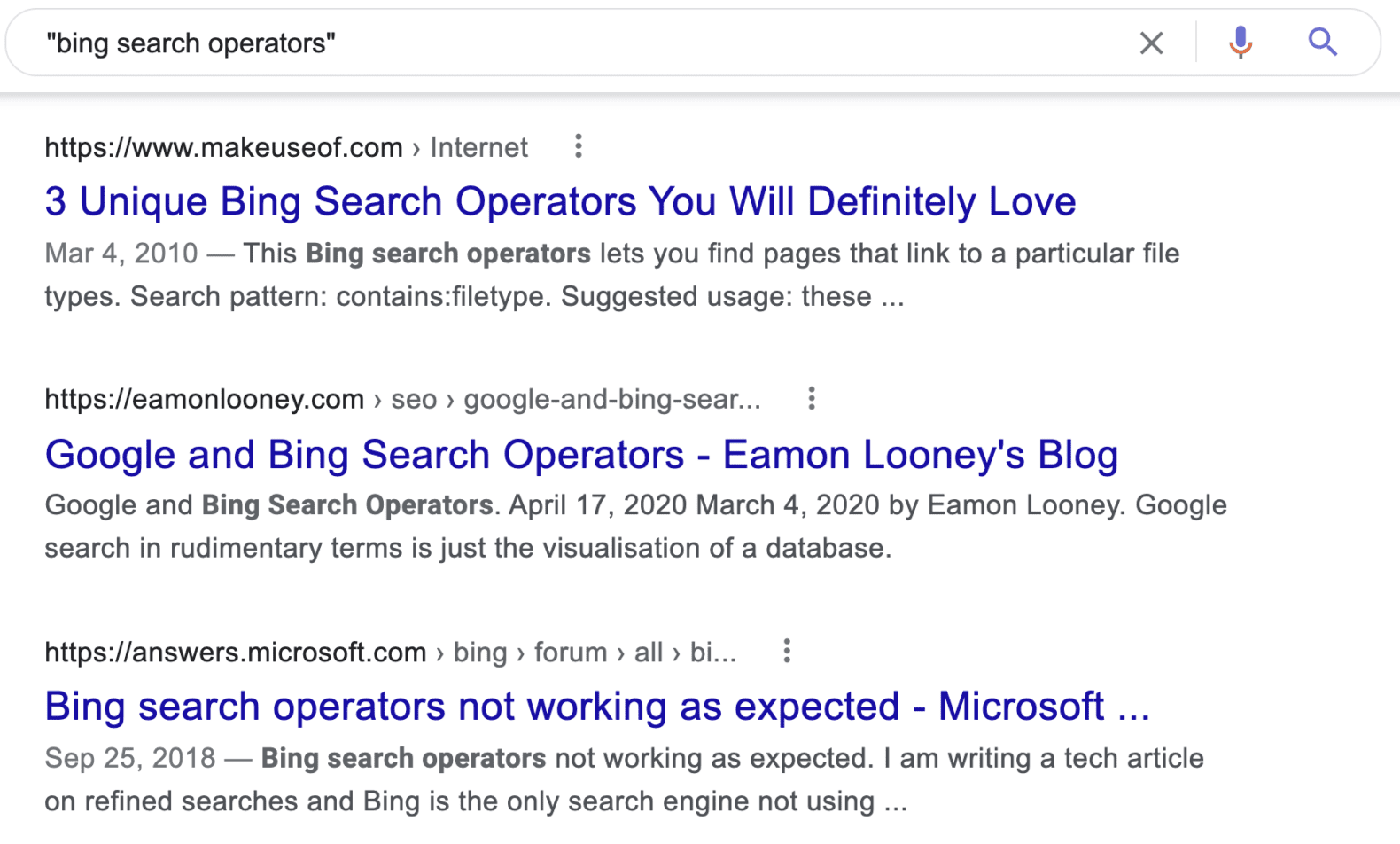Click the 'Internet' breadcrumb link
This screenshot has height=844, width=1400.
pos(478,147)
